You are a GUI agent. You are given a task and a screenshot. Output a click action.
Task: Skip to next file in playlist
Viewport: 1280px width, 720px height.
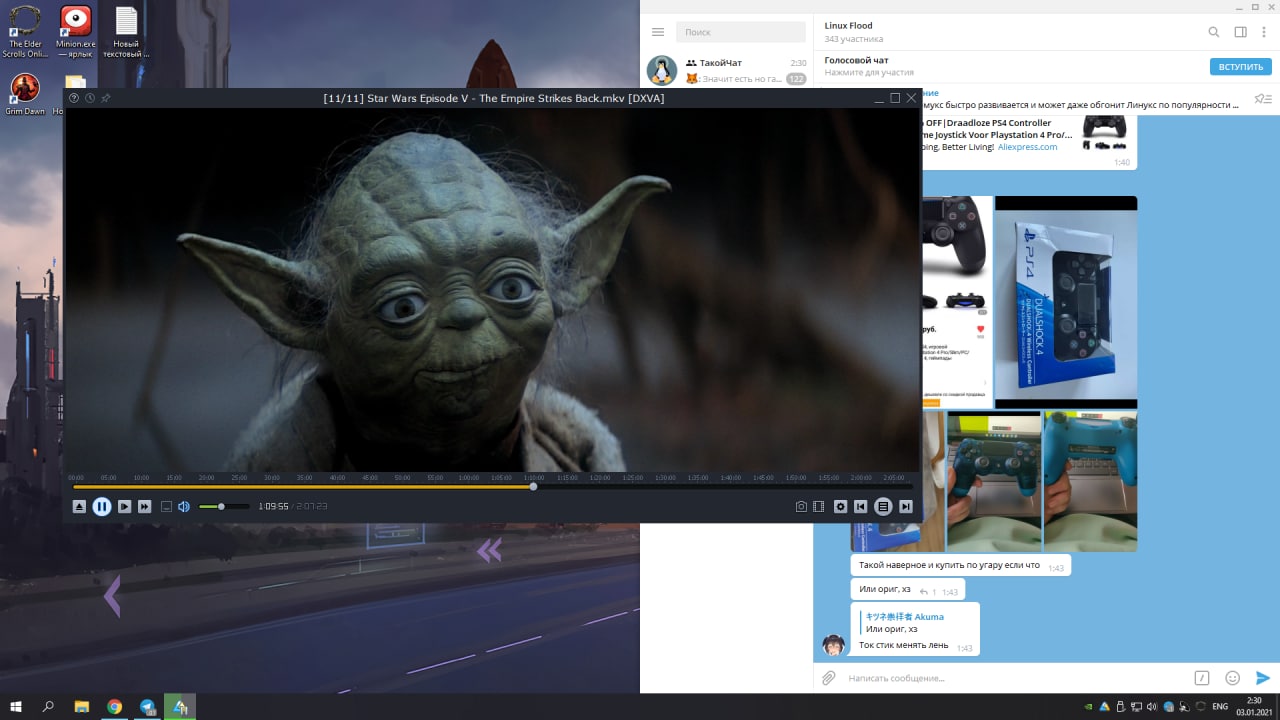click(x=905, y=507)
